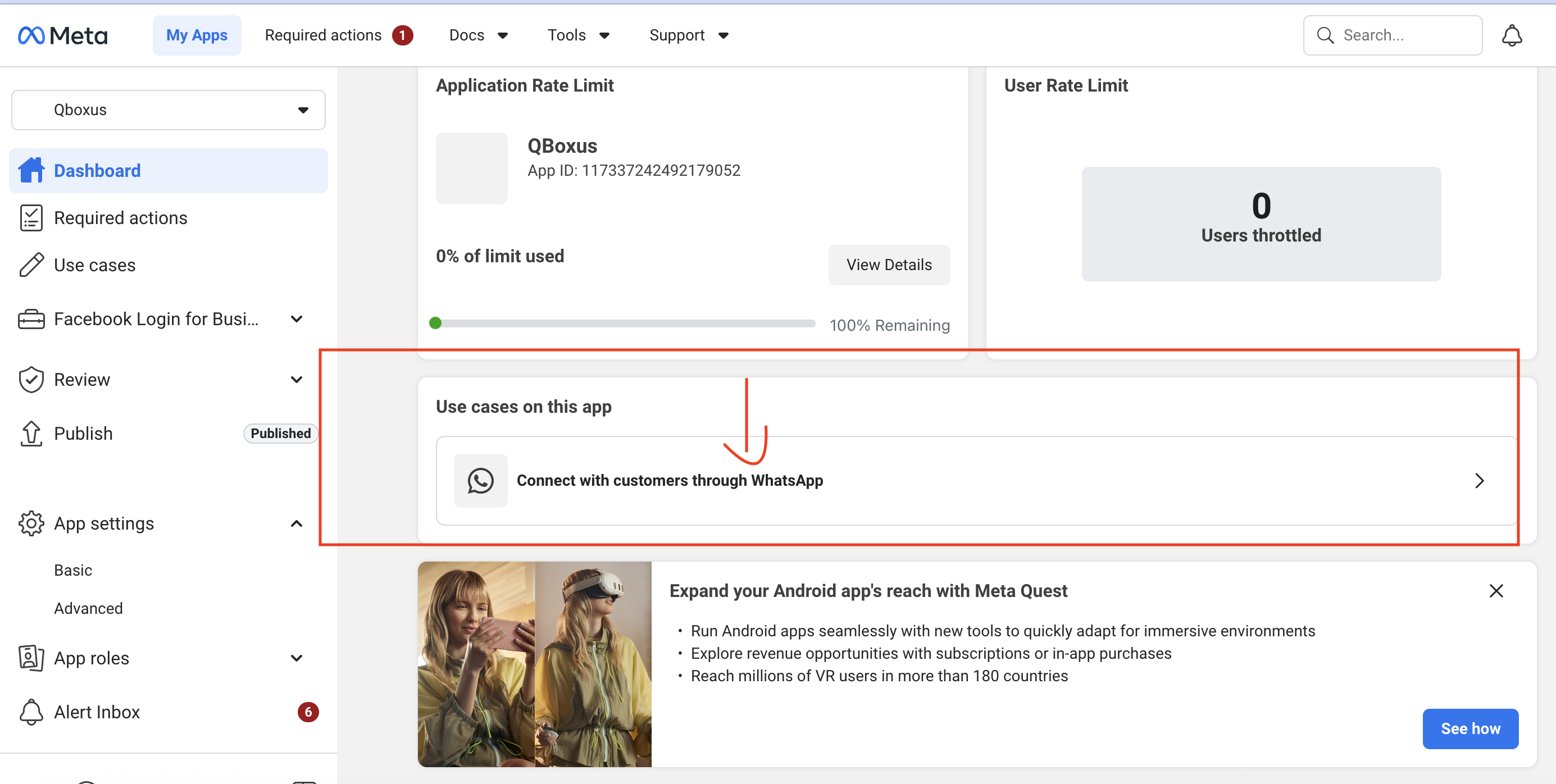Image resolution: width=1556 pixels, height=784 pixels.
Task: Collapse the App settings section
Action: tap(297, 523)
